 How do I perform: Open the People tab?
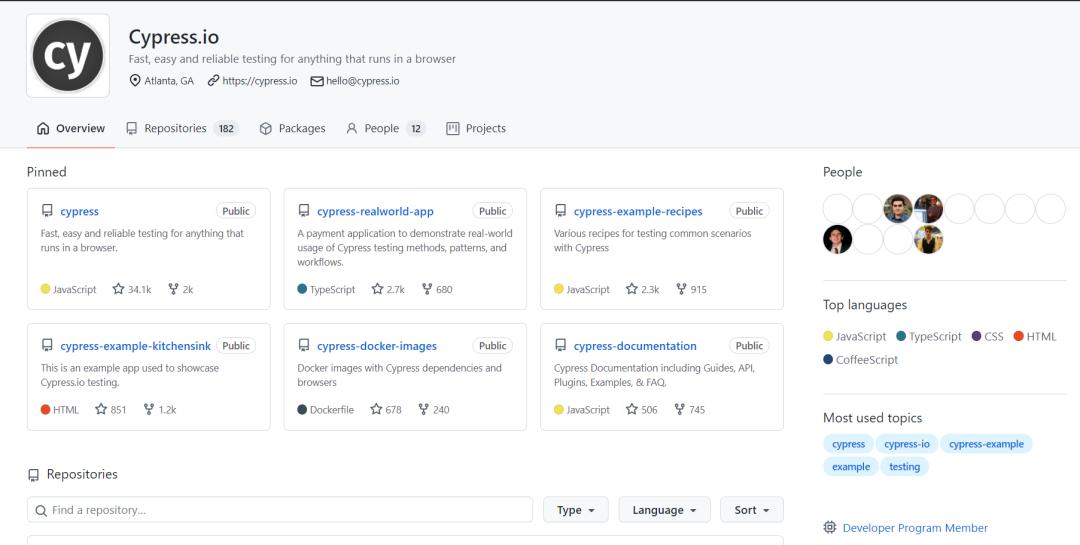click(386, 128)
